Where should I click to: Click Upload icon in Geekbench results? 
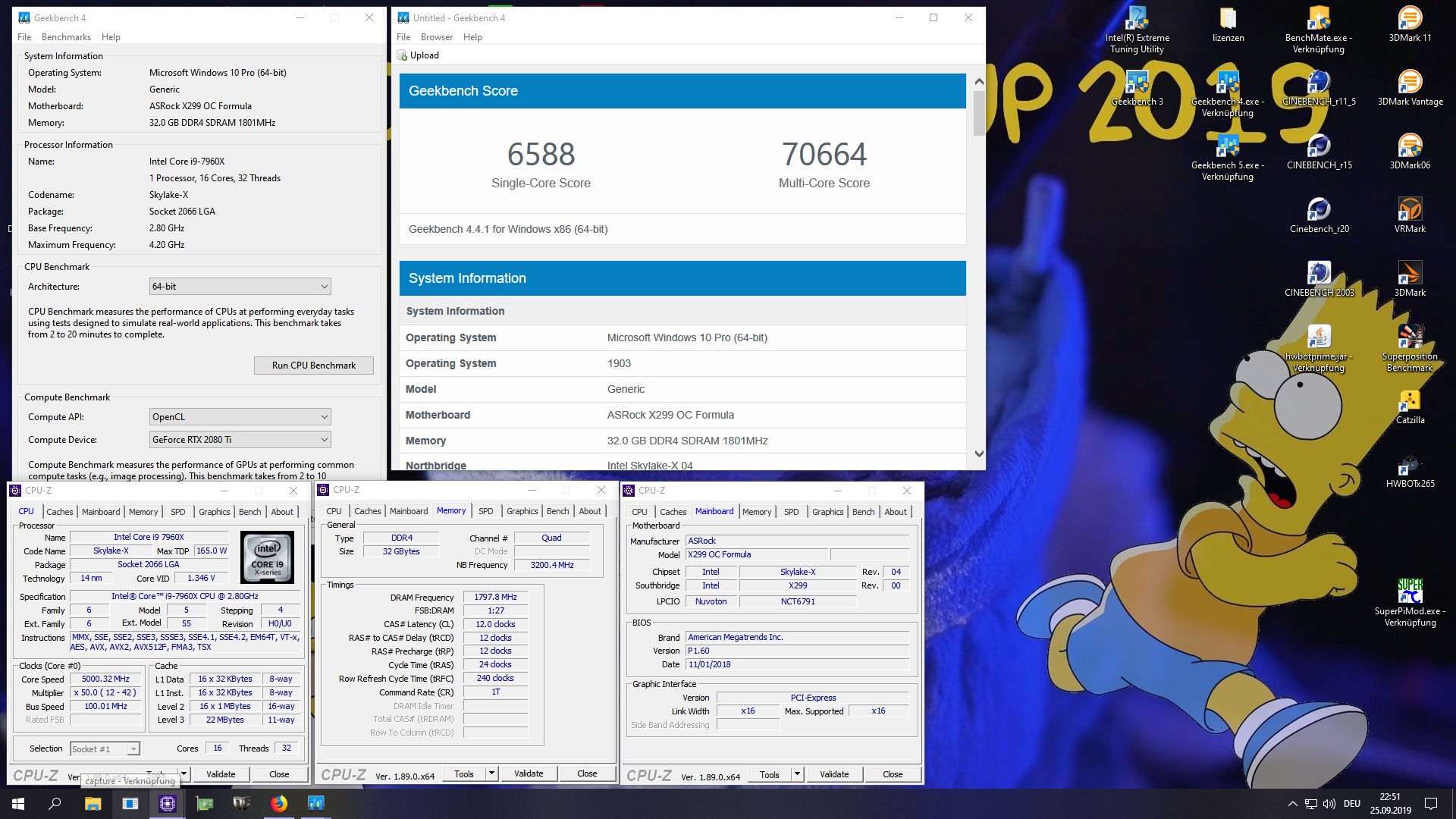click(x=403, y=55)
